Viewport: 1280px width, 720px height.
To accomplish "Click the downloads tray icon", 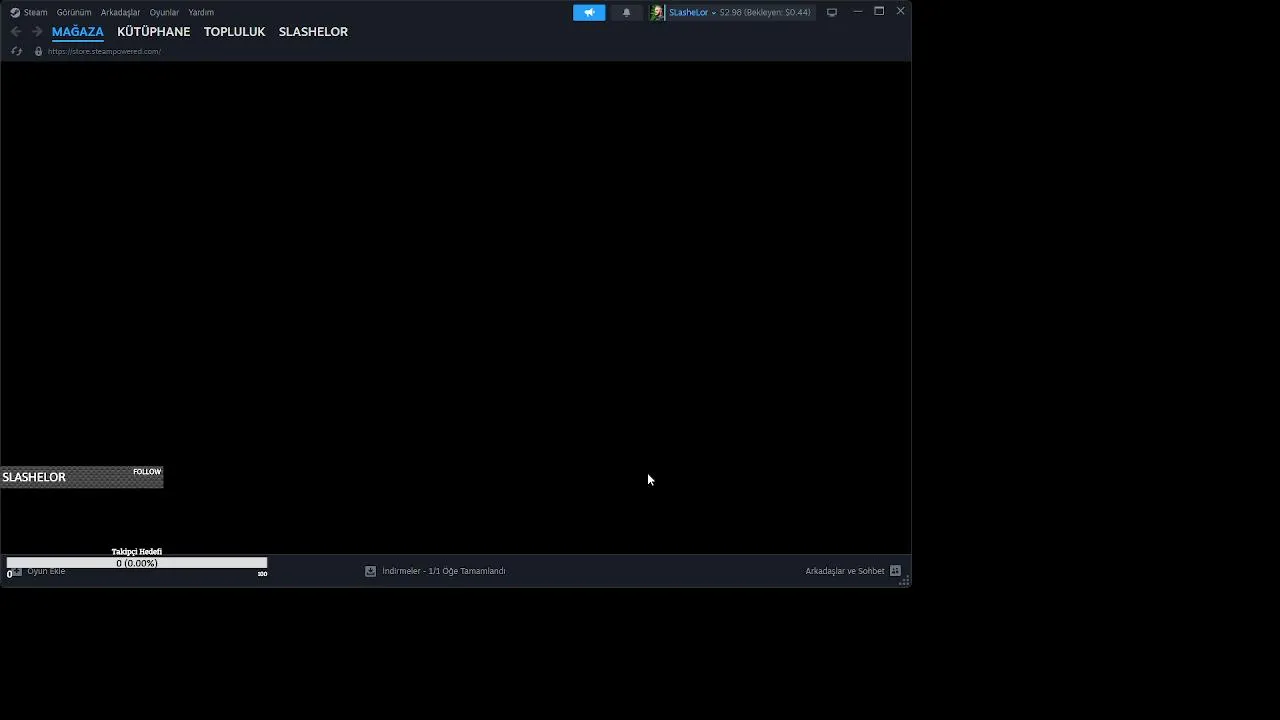I will pos(370,571).
